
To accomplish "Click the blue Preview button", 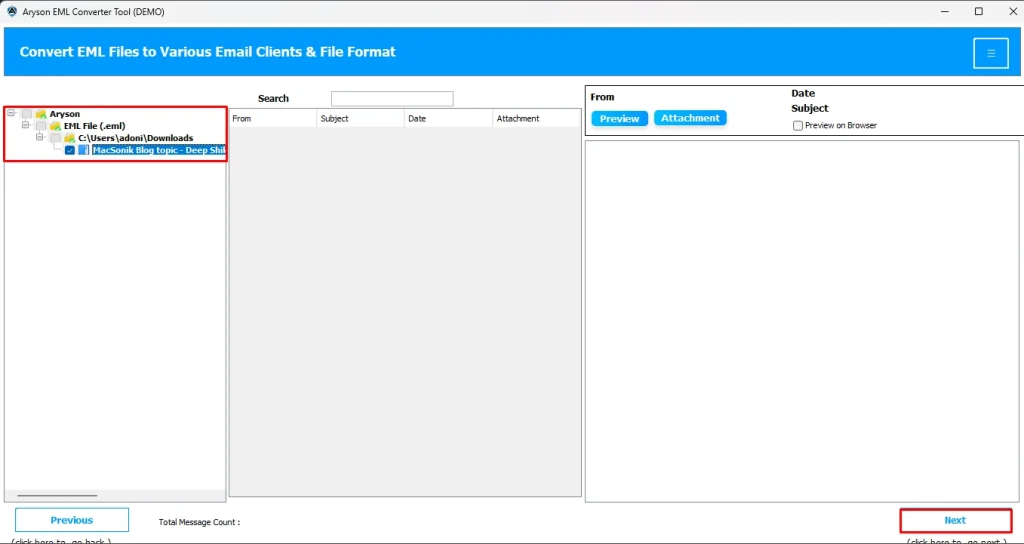I will [x=619, y=118].
